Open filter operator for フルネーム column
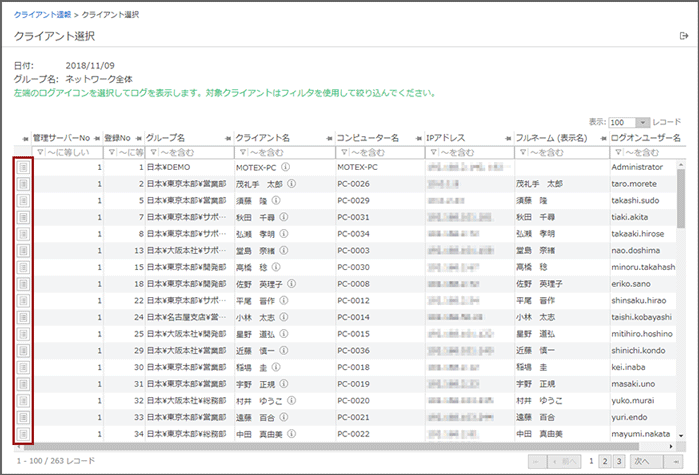The image size is (699, 475). pyautogui.click(x=523, y=153)
